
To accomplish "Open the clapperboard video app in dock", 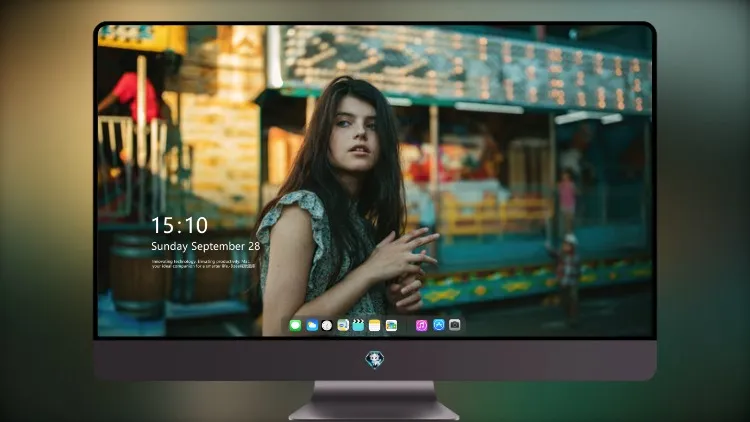I will [358, 325].
